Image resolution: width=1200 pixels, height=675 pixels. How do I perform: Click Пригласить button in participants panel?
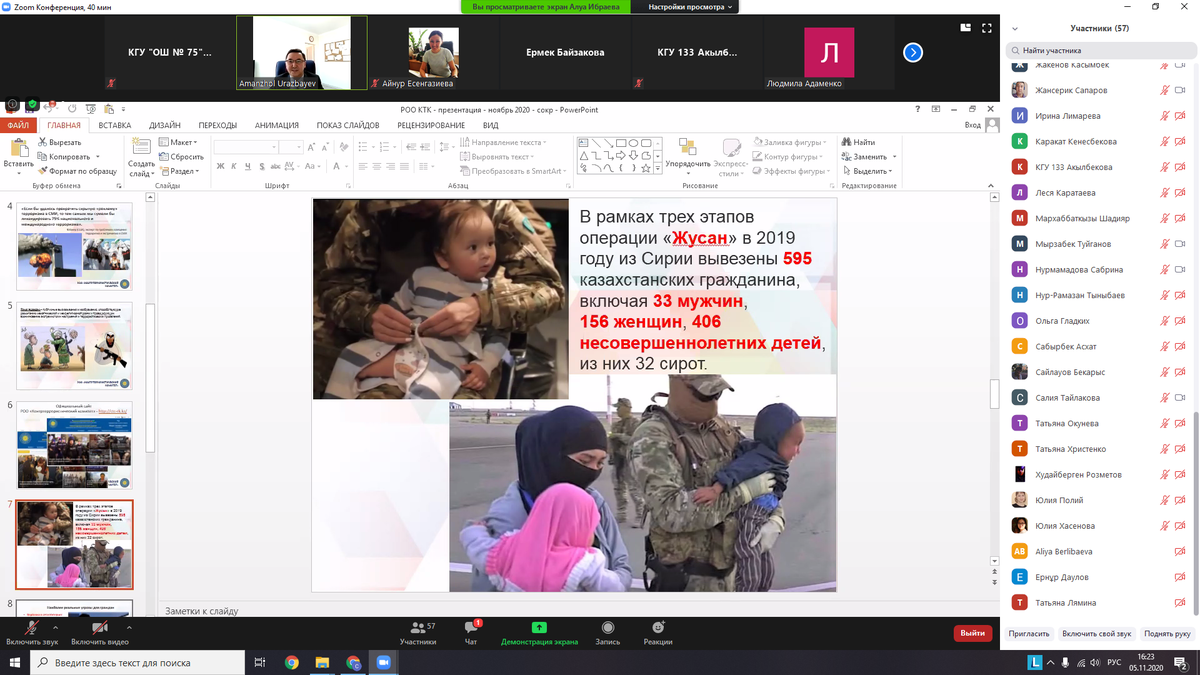point(1029,633)
